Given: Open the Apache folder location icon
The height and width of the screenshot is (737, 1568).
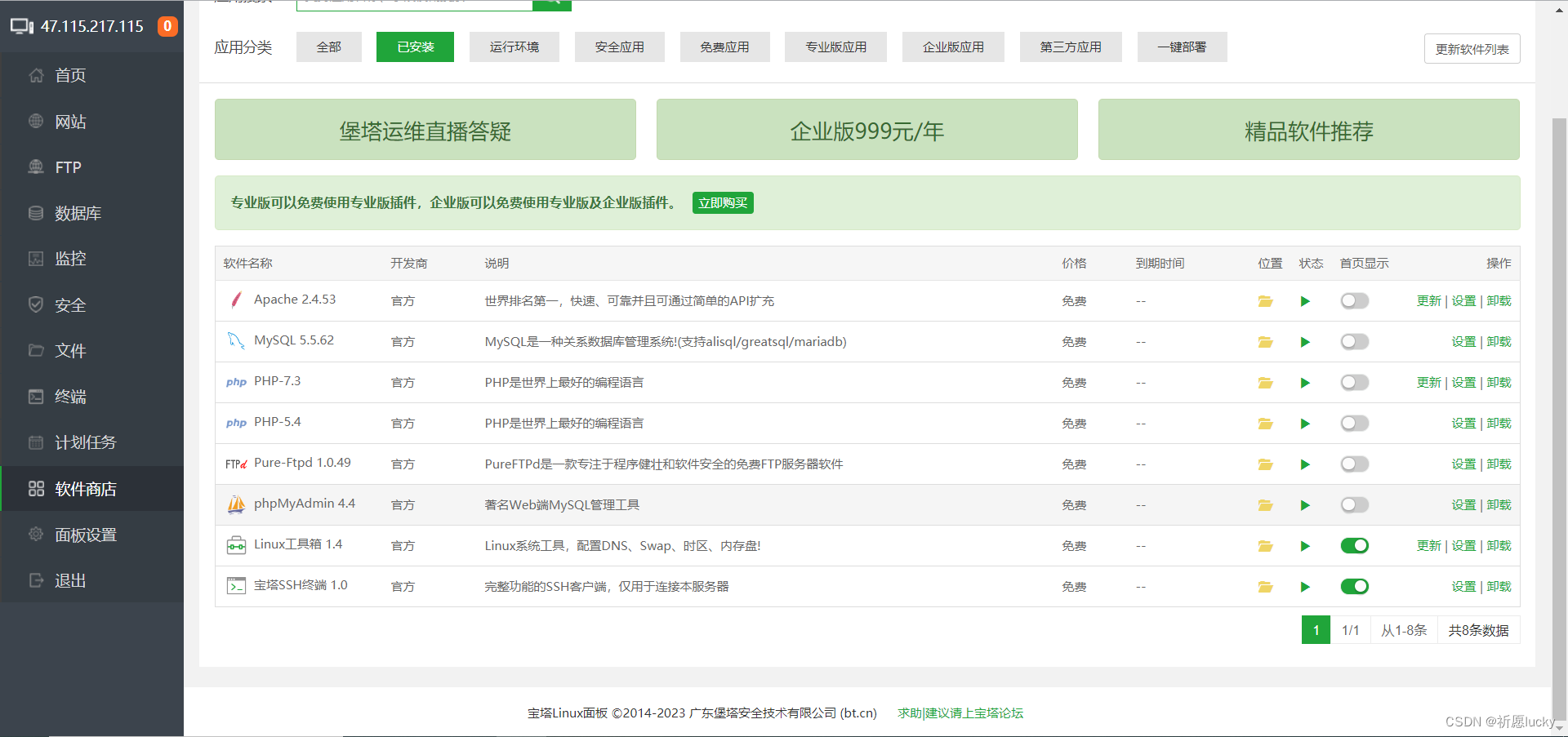Looking at the screenshot, I should pyautogui.click(x=1265, y=301).
